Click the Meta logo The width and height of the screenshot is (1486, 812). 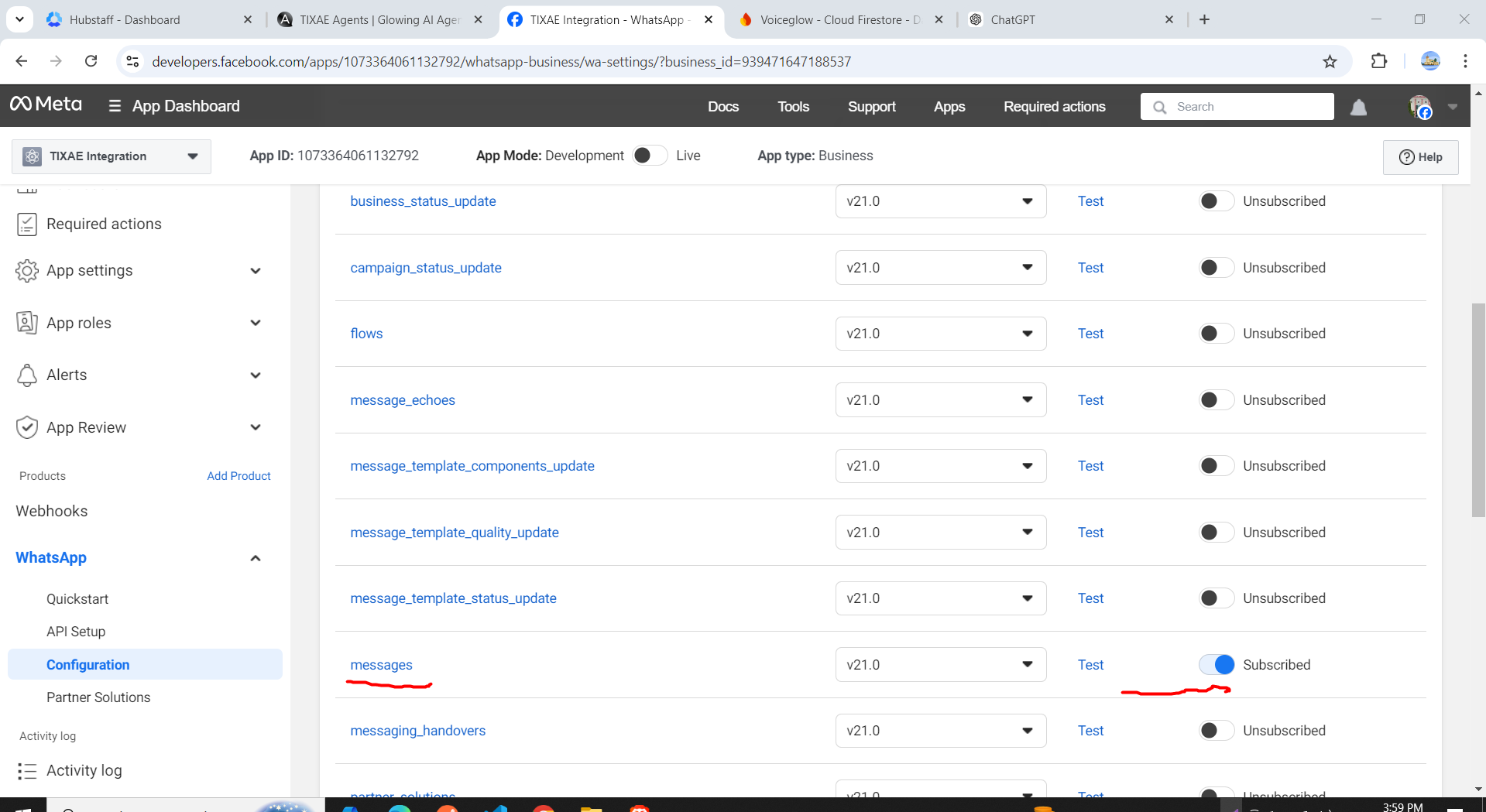(46, 104)
